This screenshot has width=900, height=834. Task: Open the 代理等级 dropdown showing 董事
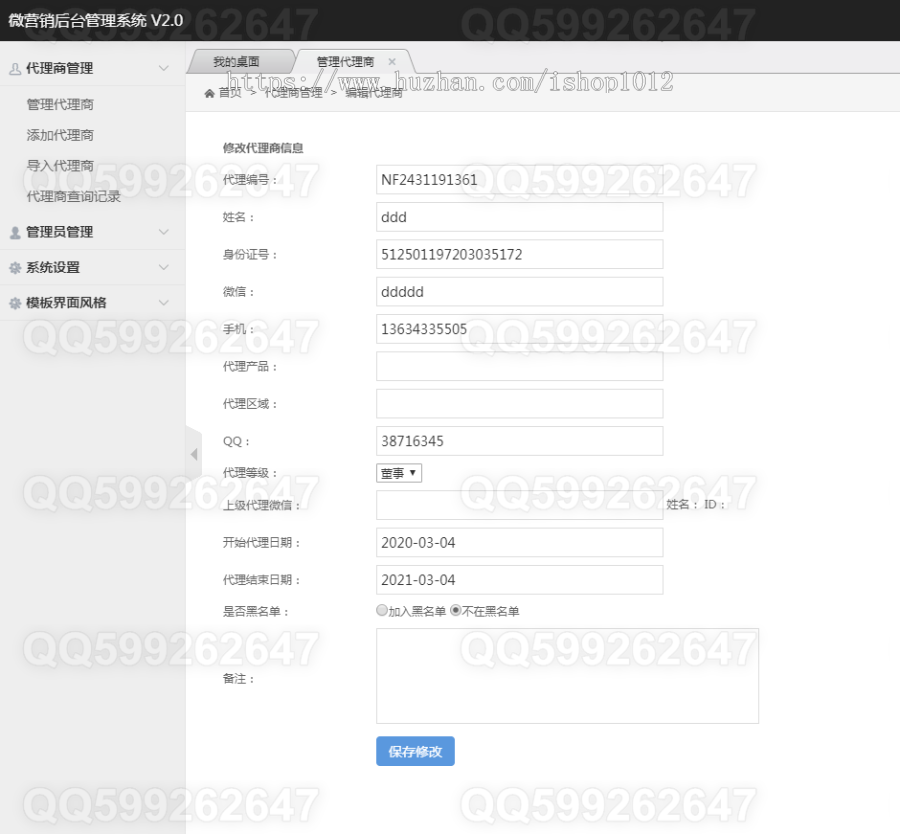[398, 472]
